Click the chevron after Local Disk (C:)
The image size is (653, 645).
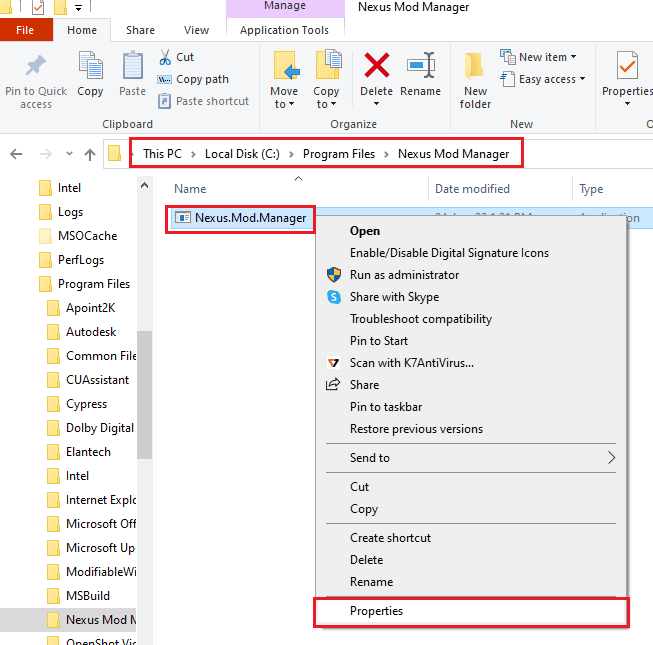pos(292,154)
